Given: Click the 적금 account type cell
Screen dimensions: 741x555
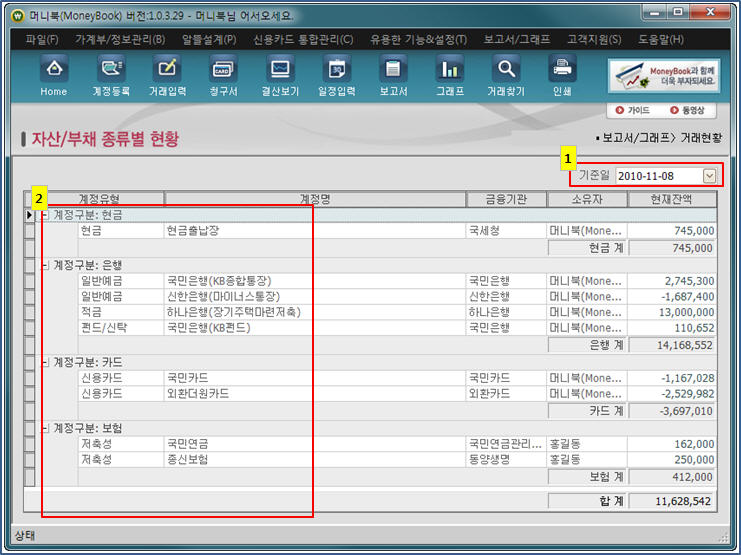Looking at the screenshot, I should click(121, 312).
